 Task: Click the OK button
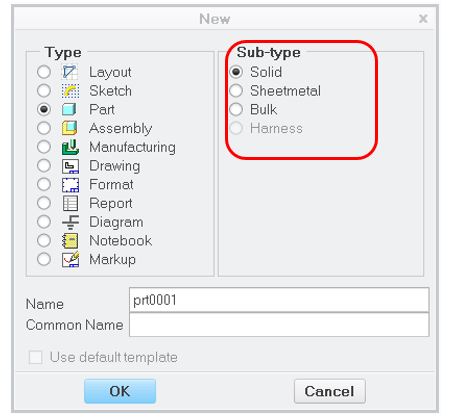point(120,391)
